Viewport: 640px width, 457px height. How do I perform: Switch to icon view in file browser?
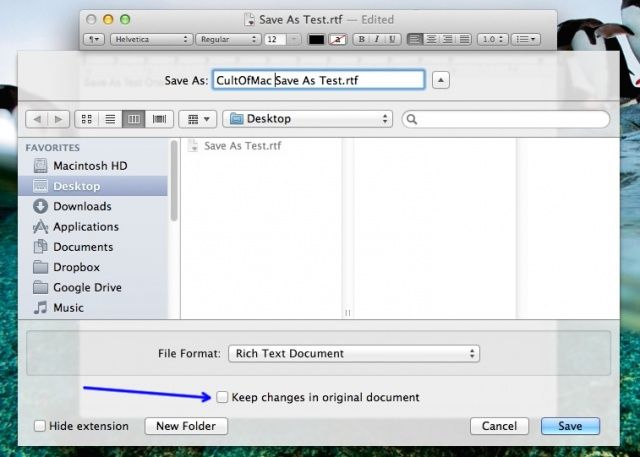click(88, 119)
